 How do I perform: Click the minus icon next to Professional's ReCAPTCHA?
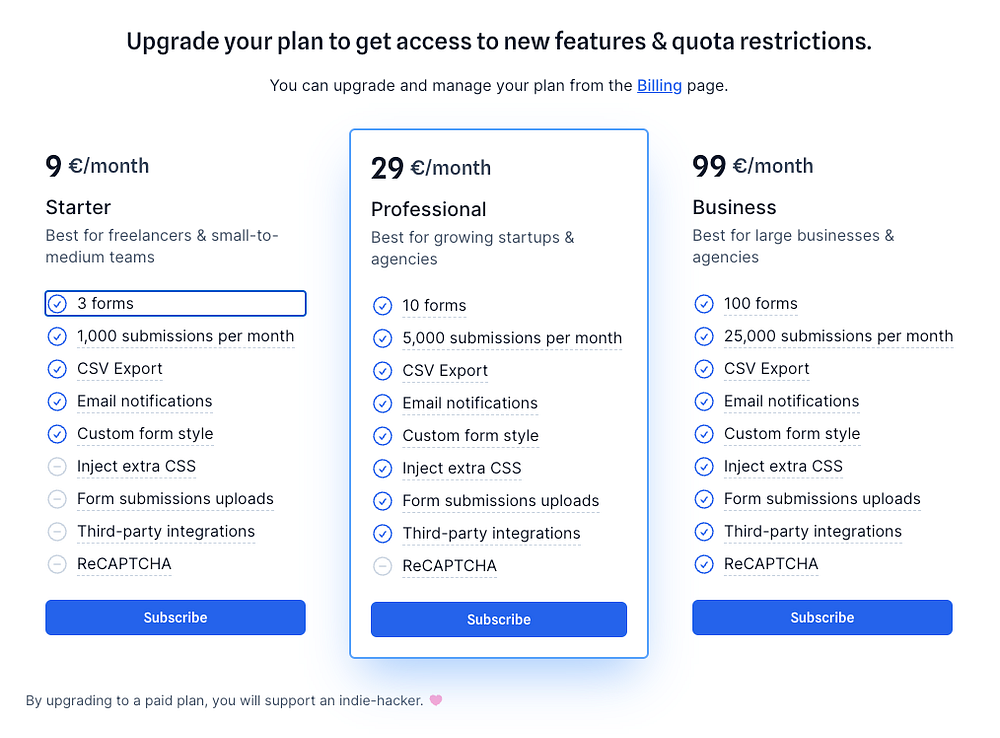click(x=382, y=566)
